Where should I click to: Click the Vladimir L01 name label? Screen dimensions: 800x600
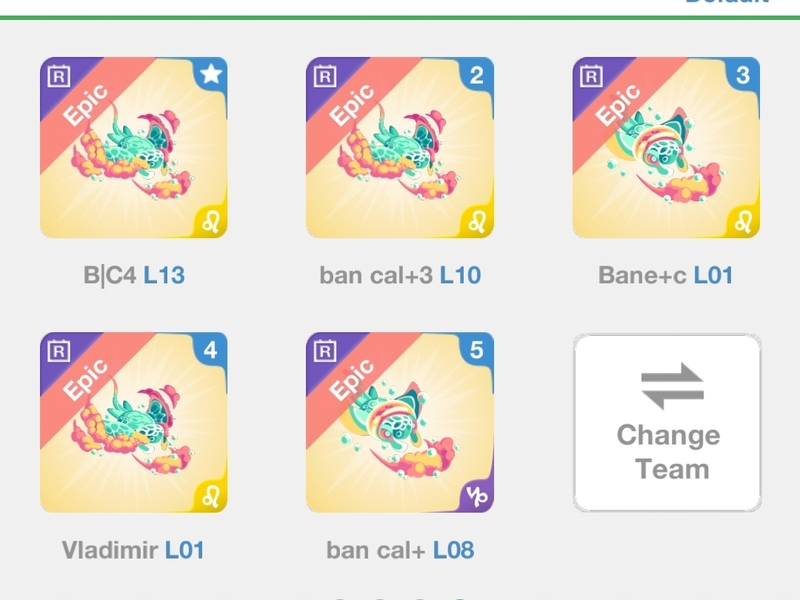[133, 550]
